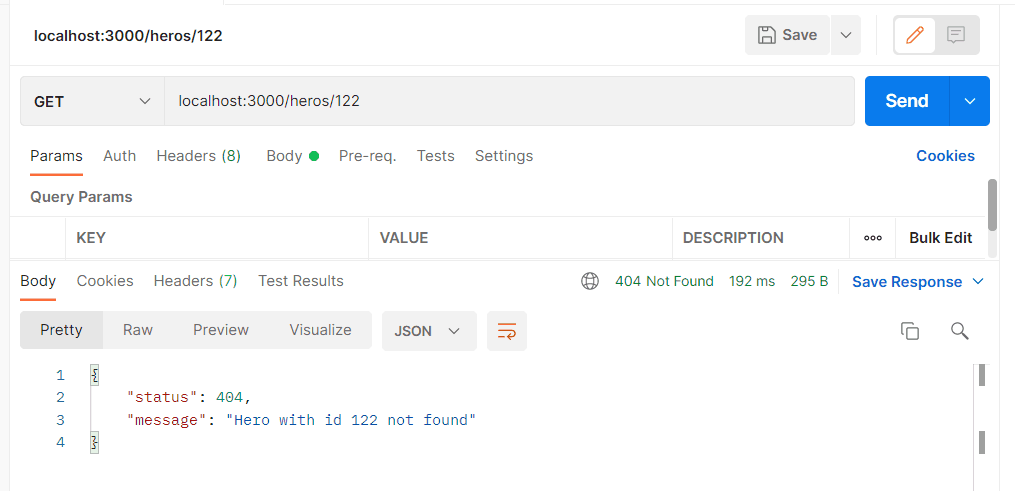Copy response with the copy icon
Image resolution: width=1015 pixels, height=491 pixels.
click(909, 331)
